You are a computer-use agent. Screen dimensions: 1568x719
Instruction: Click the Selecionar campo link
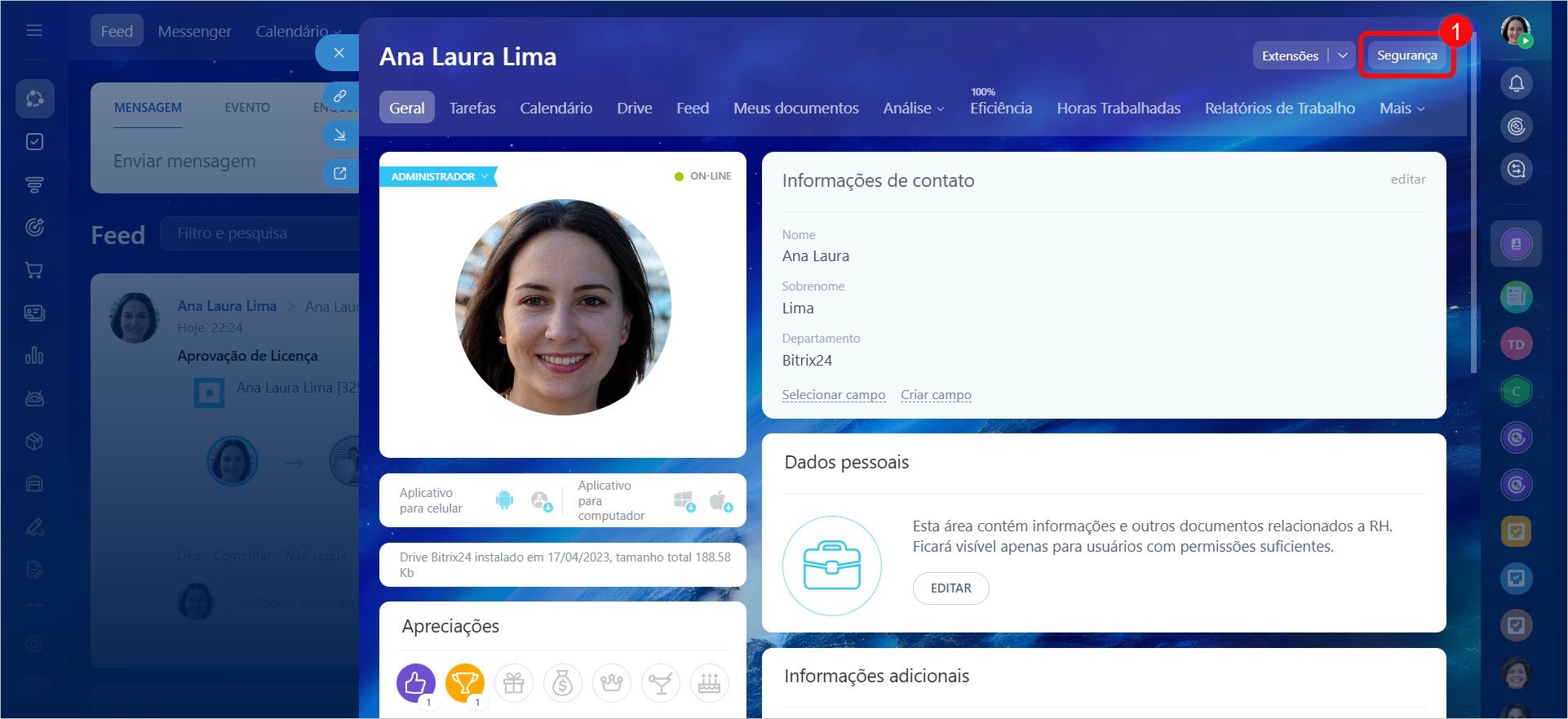click(833, 395)
